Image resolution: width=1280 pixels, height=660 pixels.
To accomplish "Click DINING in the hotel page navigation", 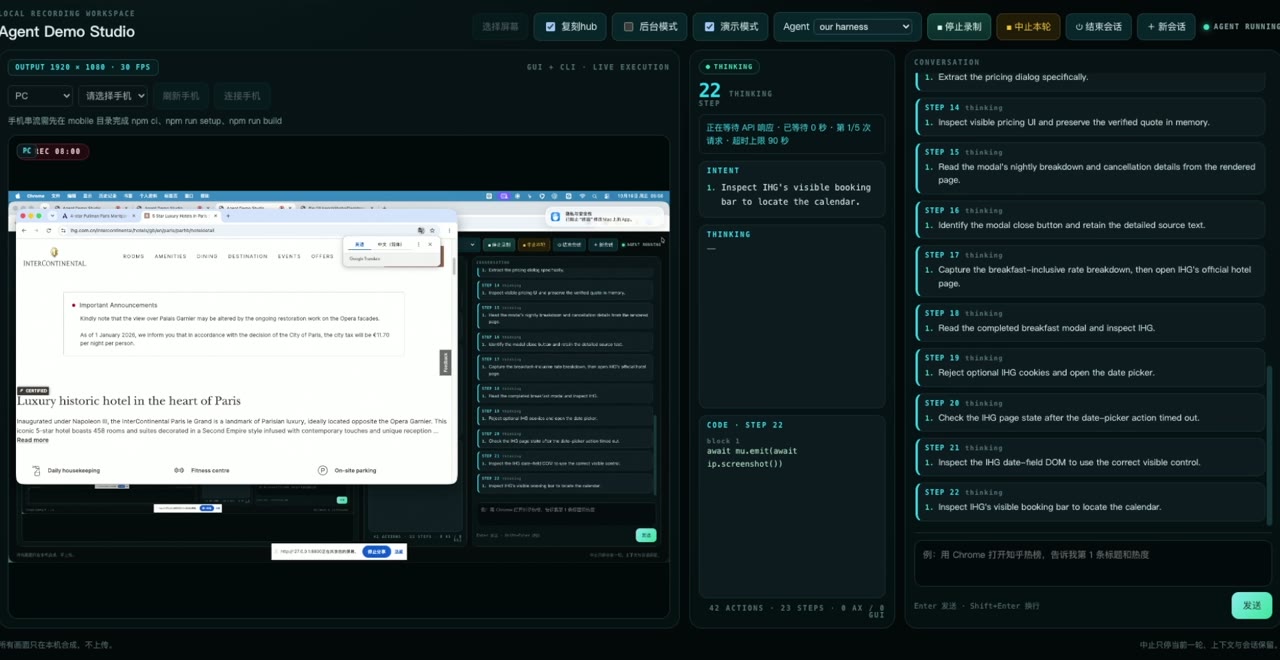I will (x=207, y=256).
